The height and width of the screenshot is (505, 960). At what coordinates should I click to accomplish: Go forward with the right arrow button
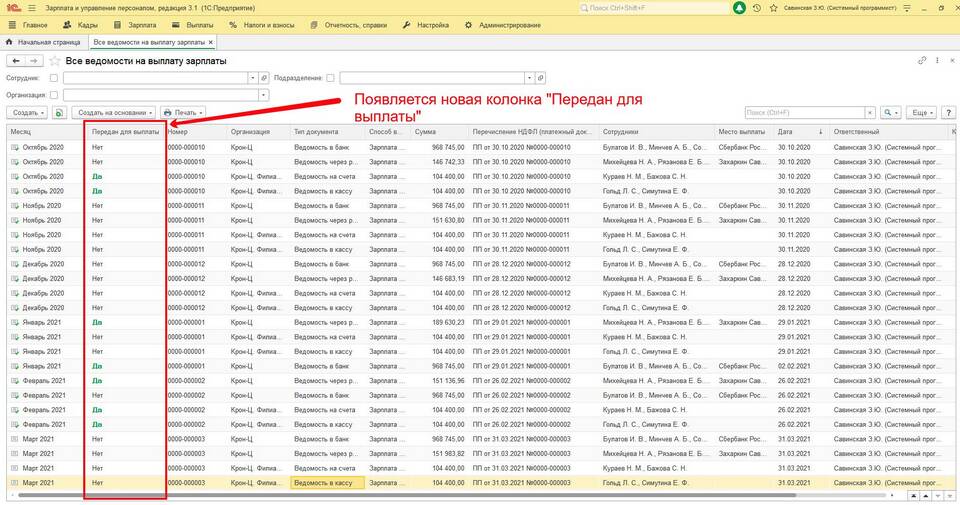[x=34, y=61]
